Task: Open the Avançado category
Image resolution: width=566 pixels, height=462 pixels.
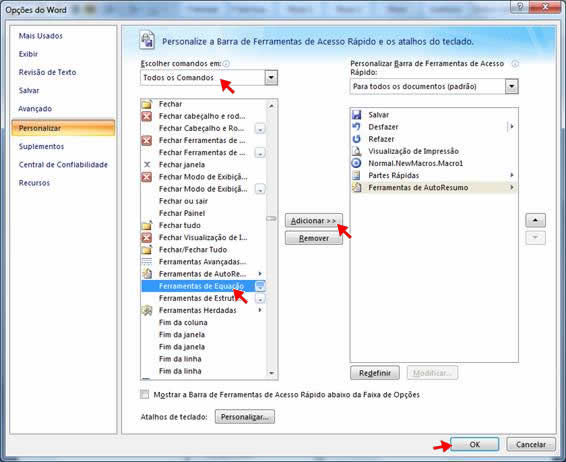Action: 35,109
